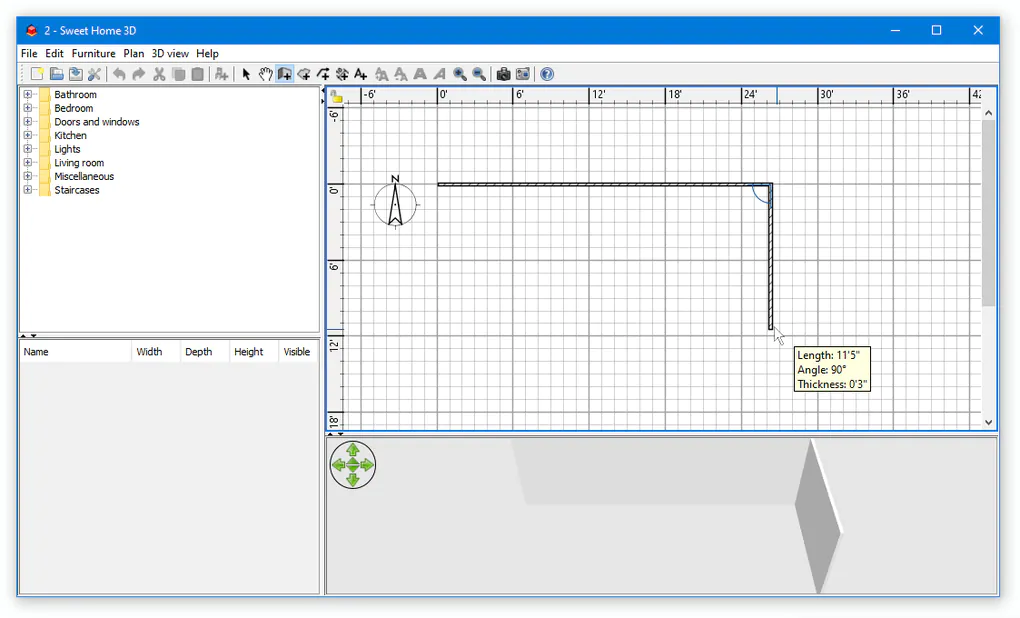1020x618 pixels.
Task: Click the compass rose on the plan
Action: click(x=395, y=202)
